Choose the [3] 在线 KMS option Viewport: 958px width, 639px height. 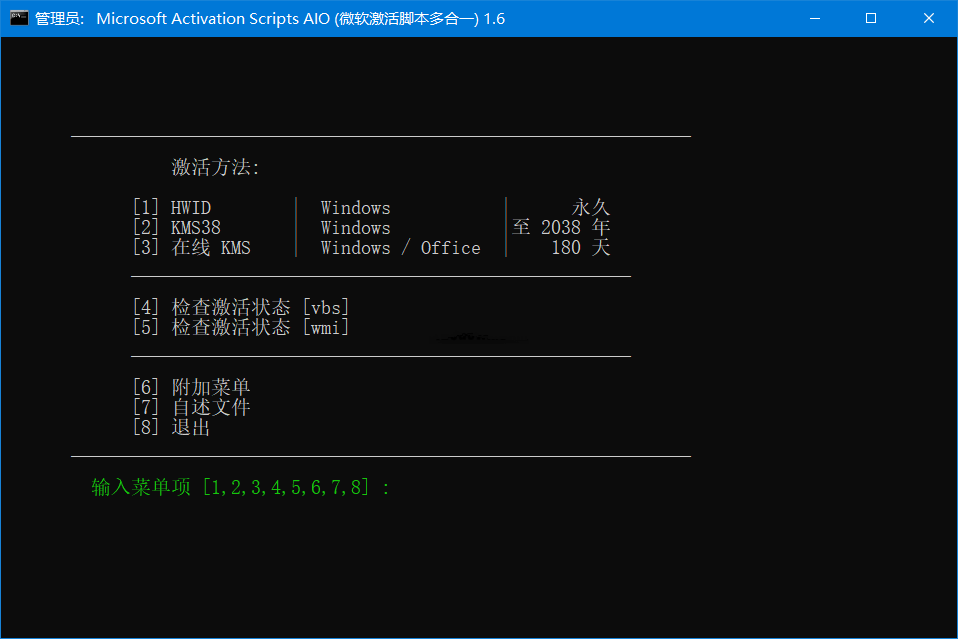pos(192,248)
